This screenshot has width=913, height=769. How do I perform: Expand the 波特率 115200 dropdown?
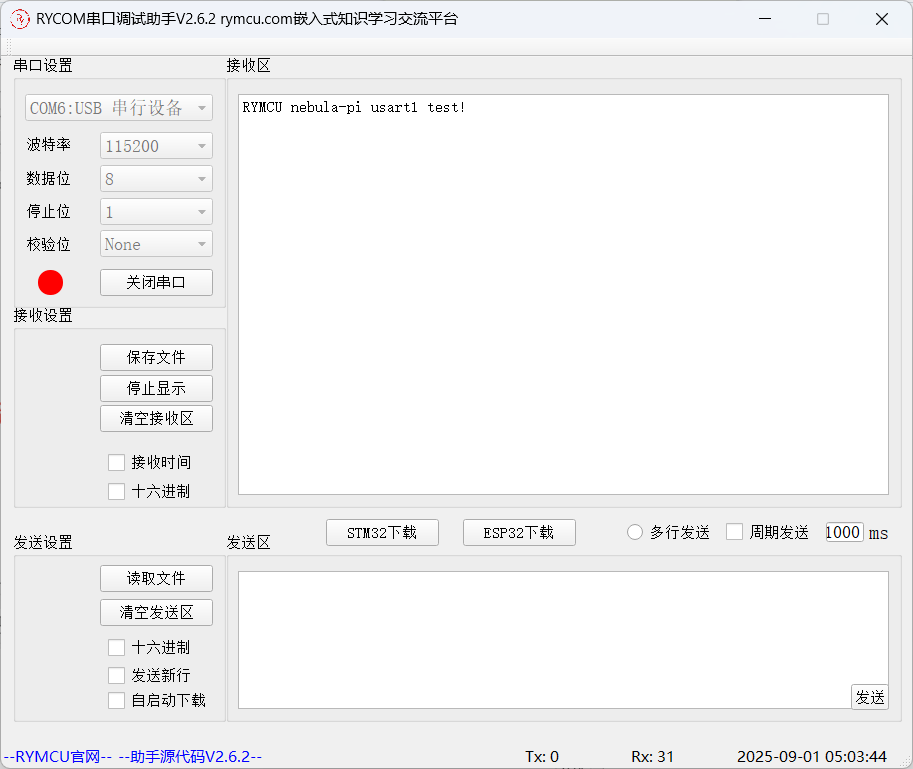point(156,146)
